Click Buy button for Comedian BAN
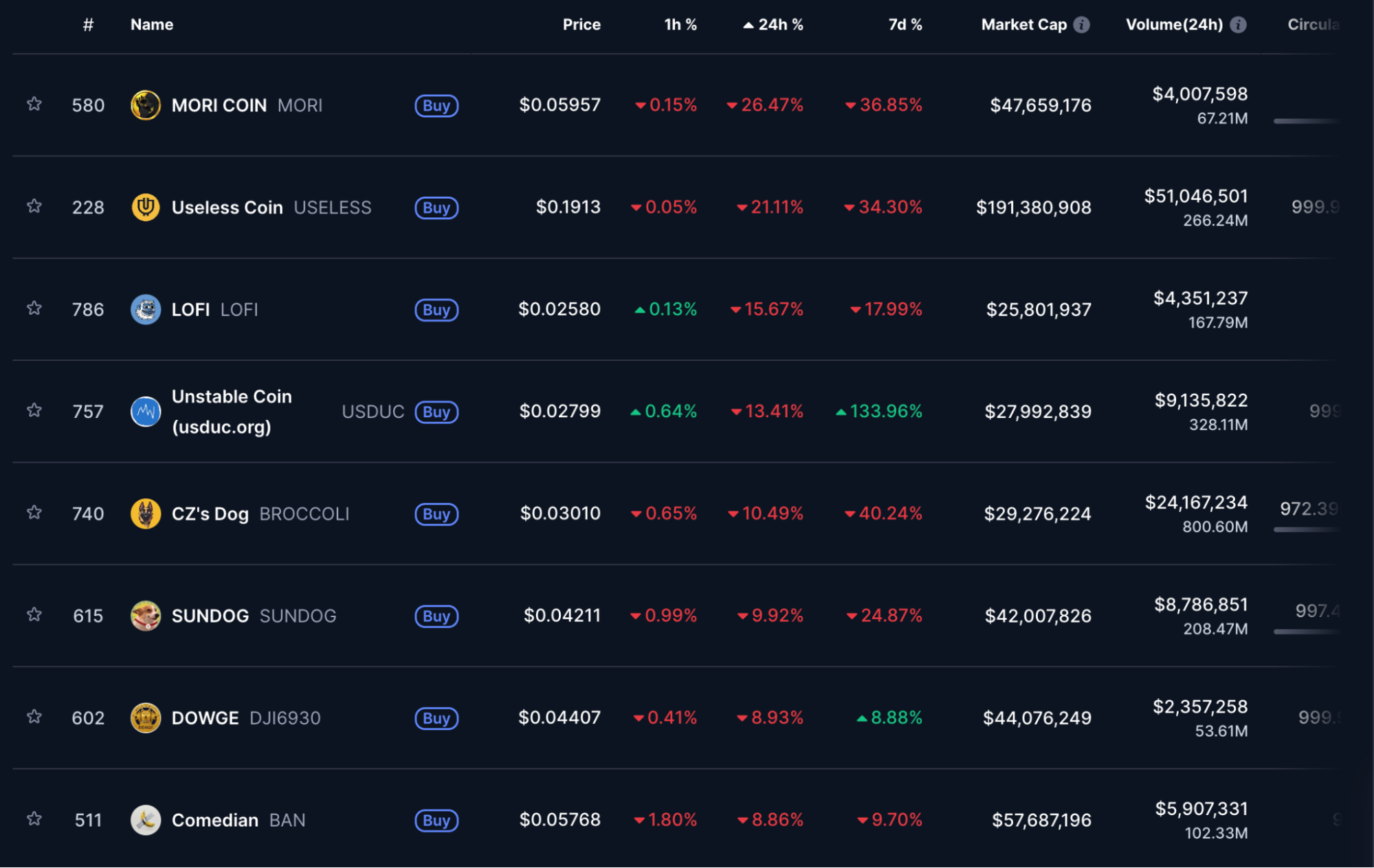The image size is (1374, 868). pyautogui.click(x=436, y=820)
